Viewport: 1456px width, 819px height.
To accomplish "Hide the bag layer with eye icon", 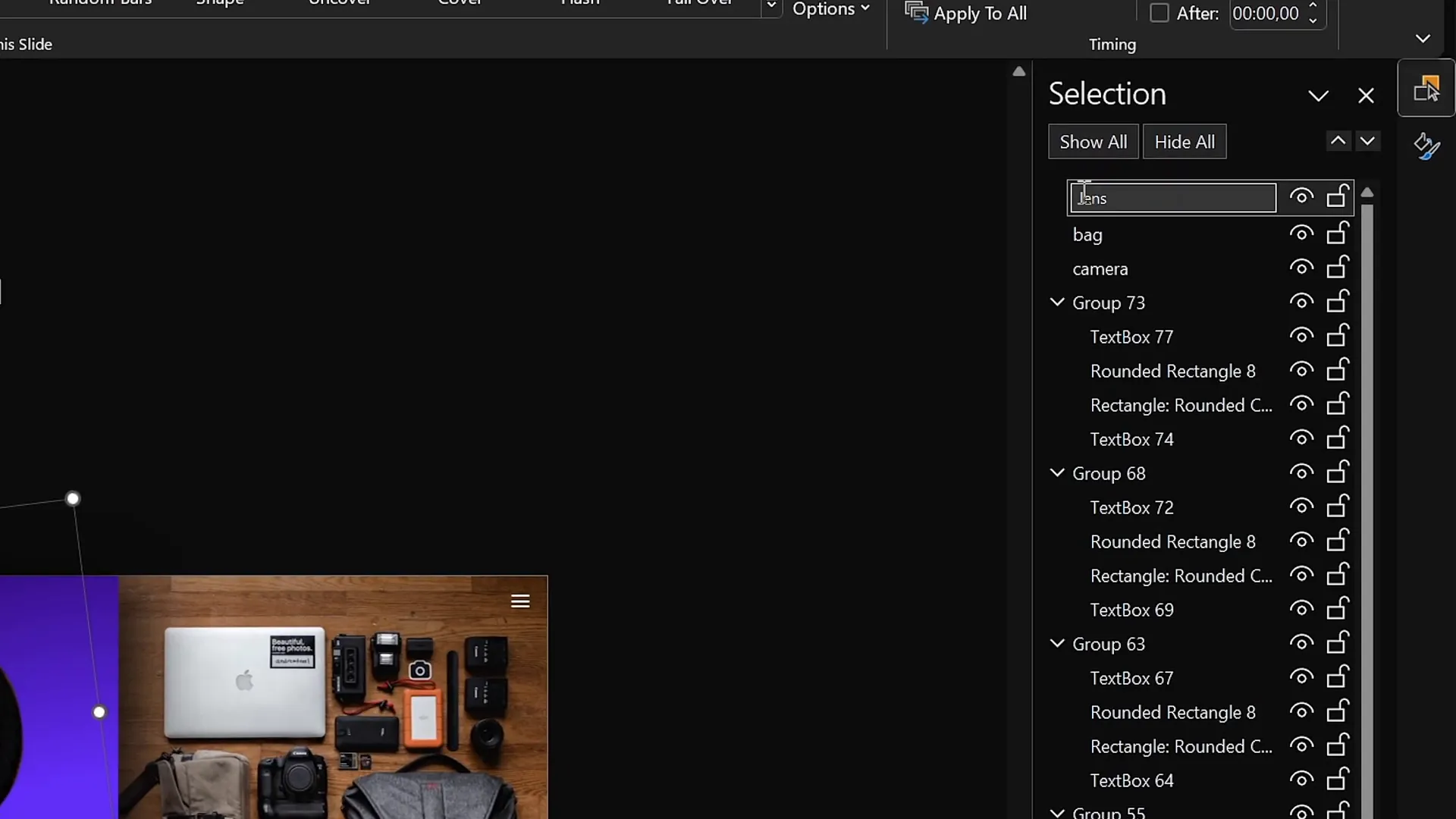I will (x=1301, y=234).
